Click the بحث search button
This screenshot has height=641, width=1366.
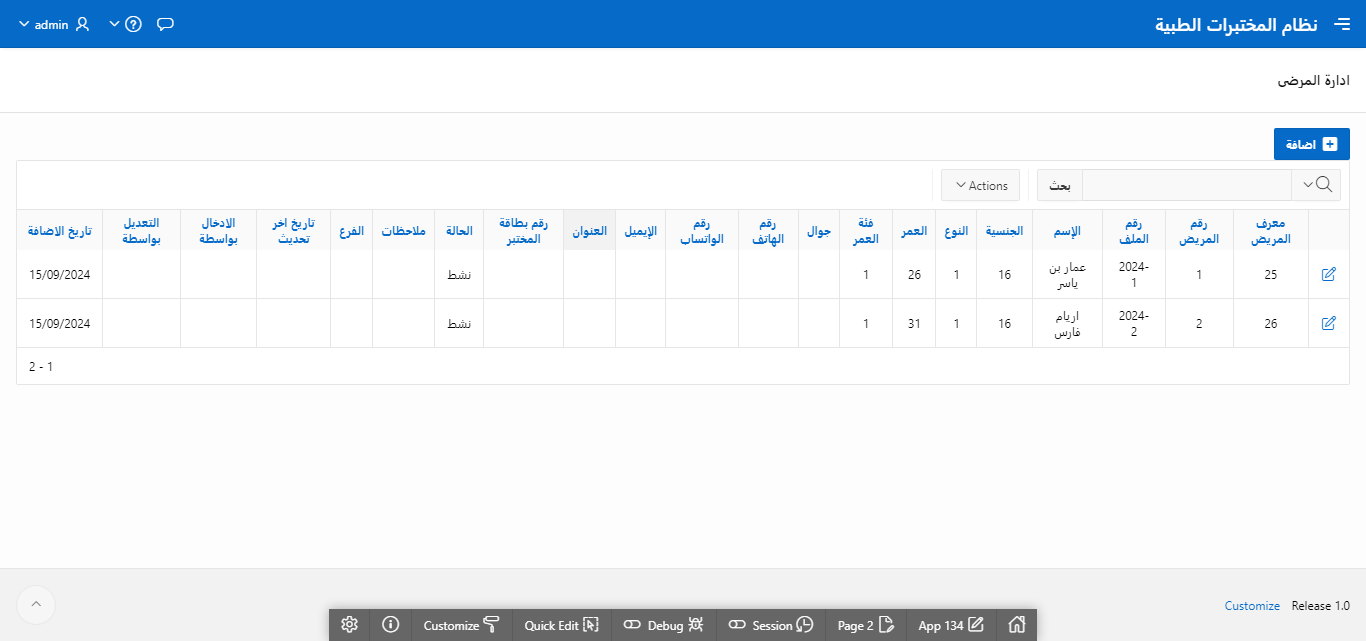point(1059,185)
